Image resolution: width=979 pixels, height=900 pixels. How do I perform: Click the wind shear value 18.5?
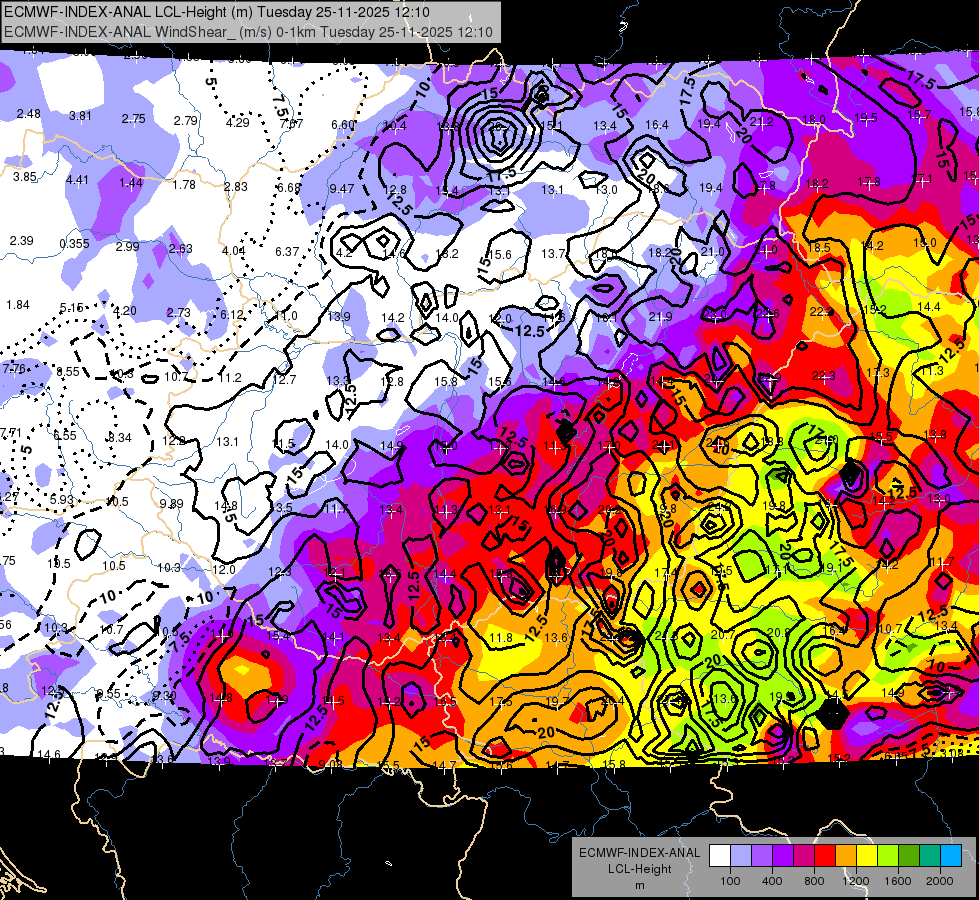click(x=819, y=247)
